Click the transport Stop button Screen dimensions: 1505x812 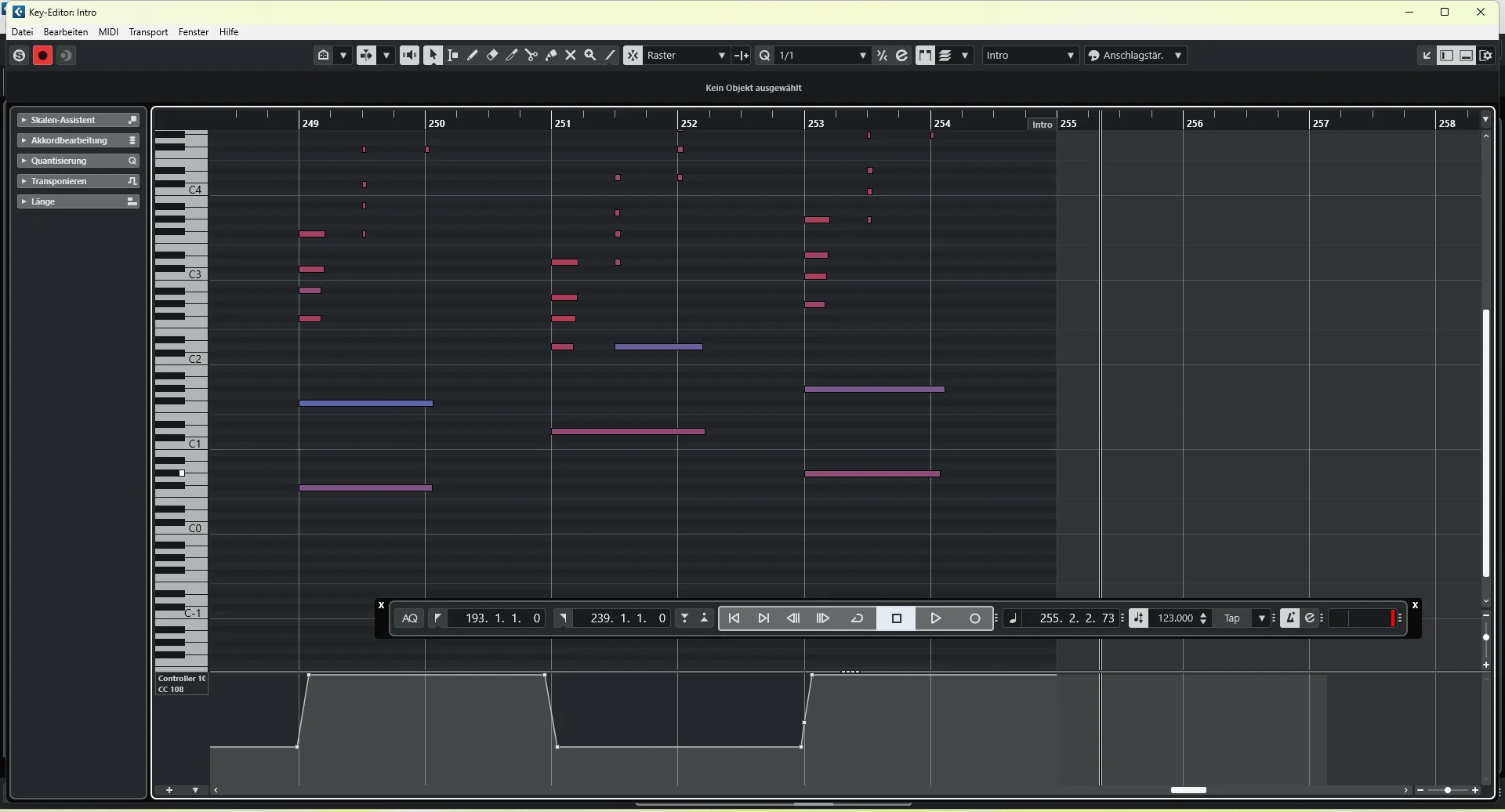[x=898, y=618]
